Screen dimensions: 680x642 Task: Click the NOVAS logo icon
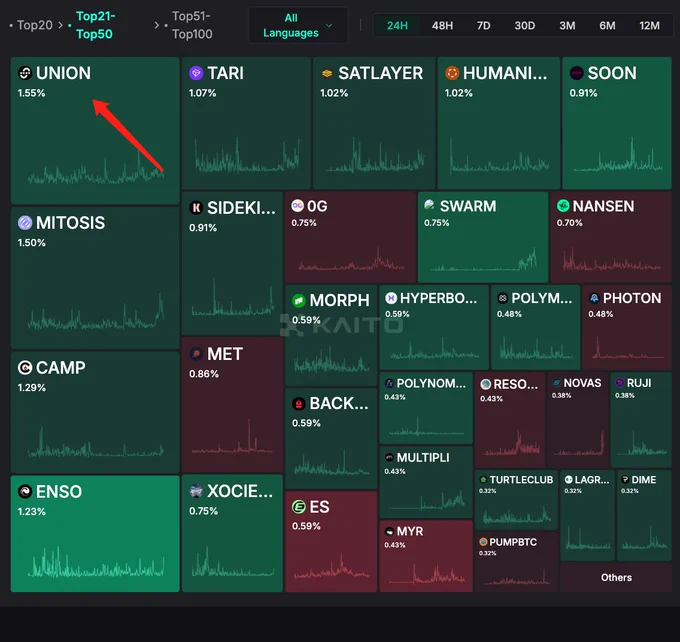pyautogui.click(x=556, y=383)
